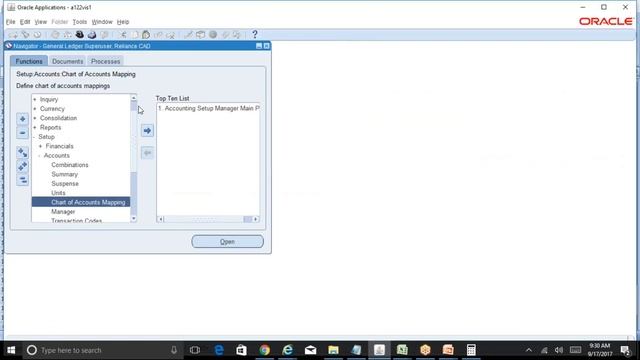Screen dimensions: 640x360
Task: Click the New record toolbar icon
Action: click(x=13, y=35)
